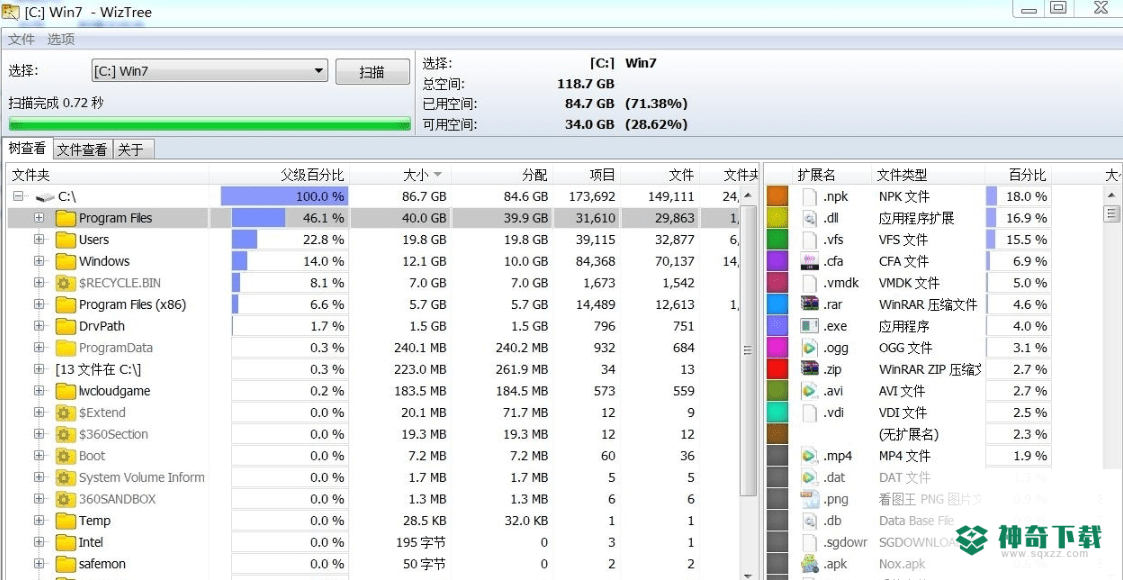
Task: Switch to the 树查看 tab
Action: [x=27, y=149]
